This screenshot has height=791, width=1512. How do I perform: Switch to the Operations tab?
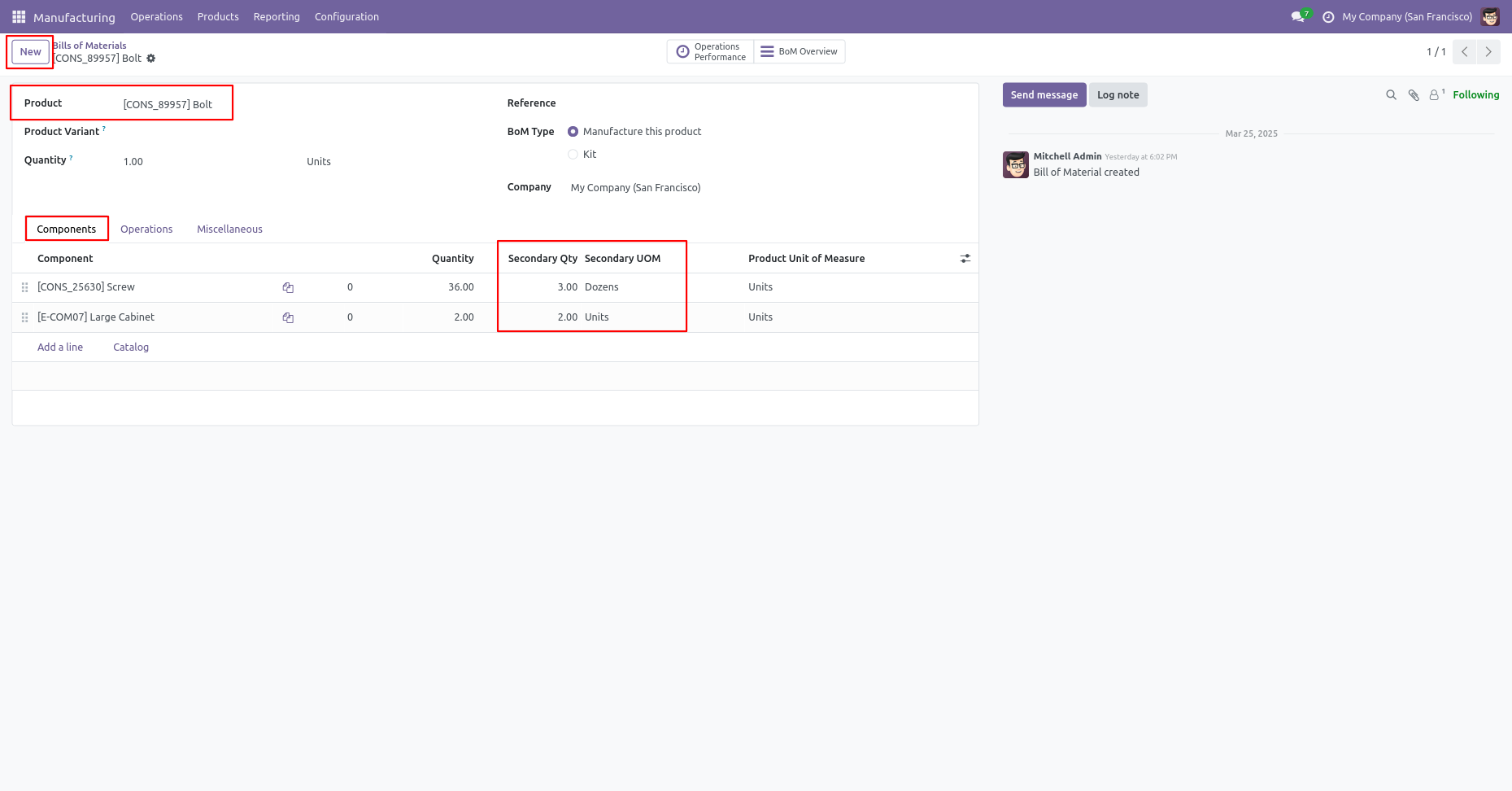pos(146,229)
